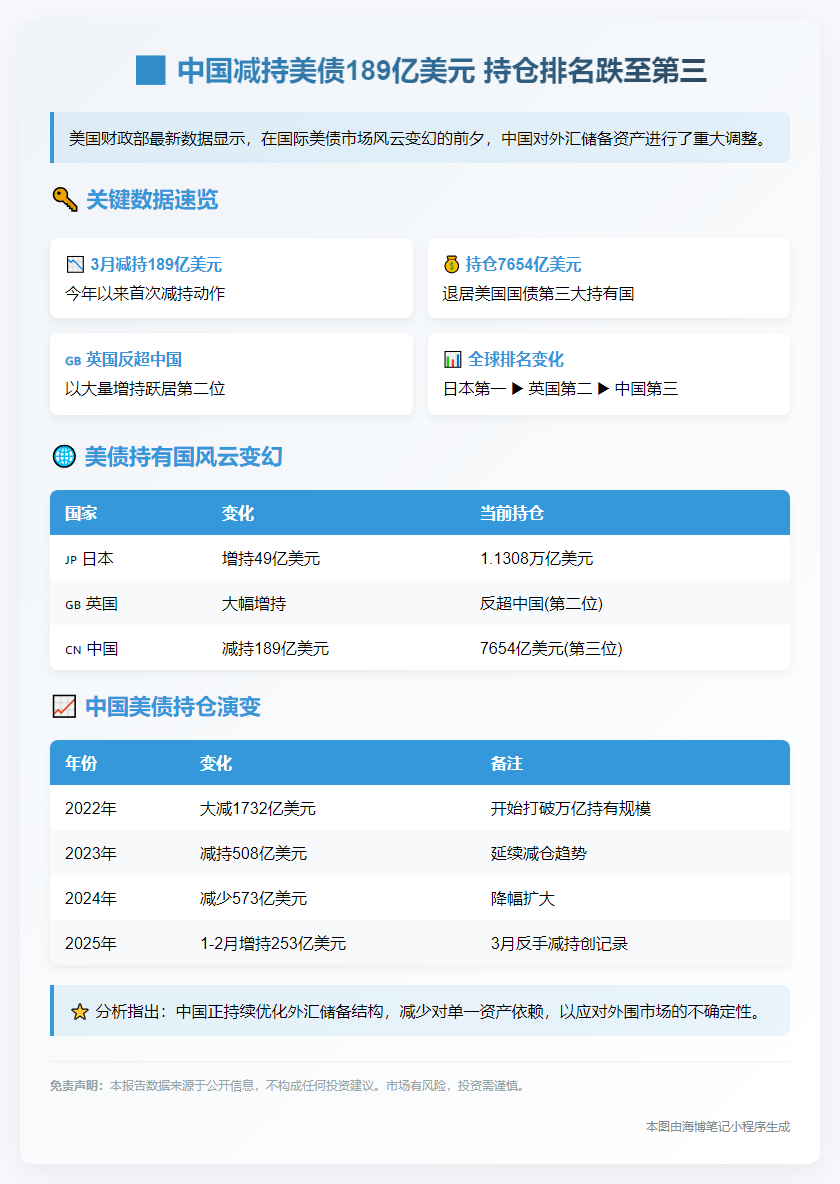
Task: Click the 免责声明 disclaimer text
Action: pyautogui.click(x=289, y=1086)
